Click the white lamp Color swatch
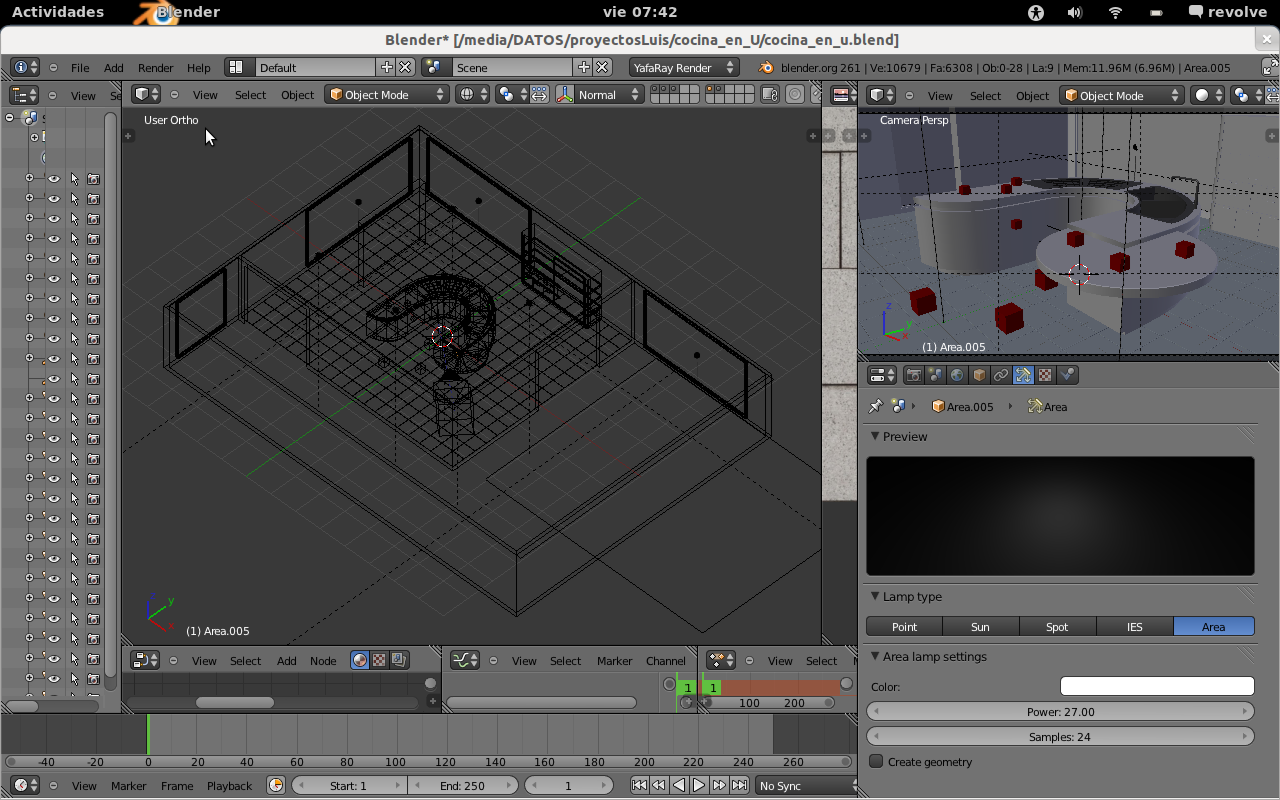1280x800 pixels. point(1157,687)
